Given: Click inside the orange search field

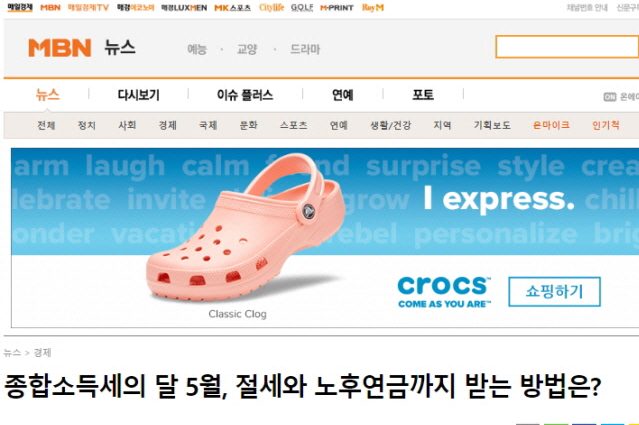Looking at the screenshot, I should [x=567, y=47].
